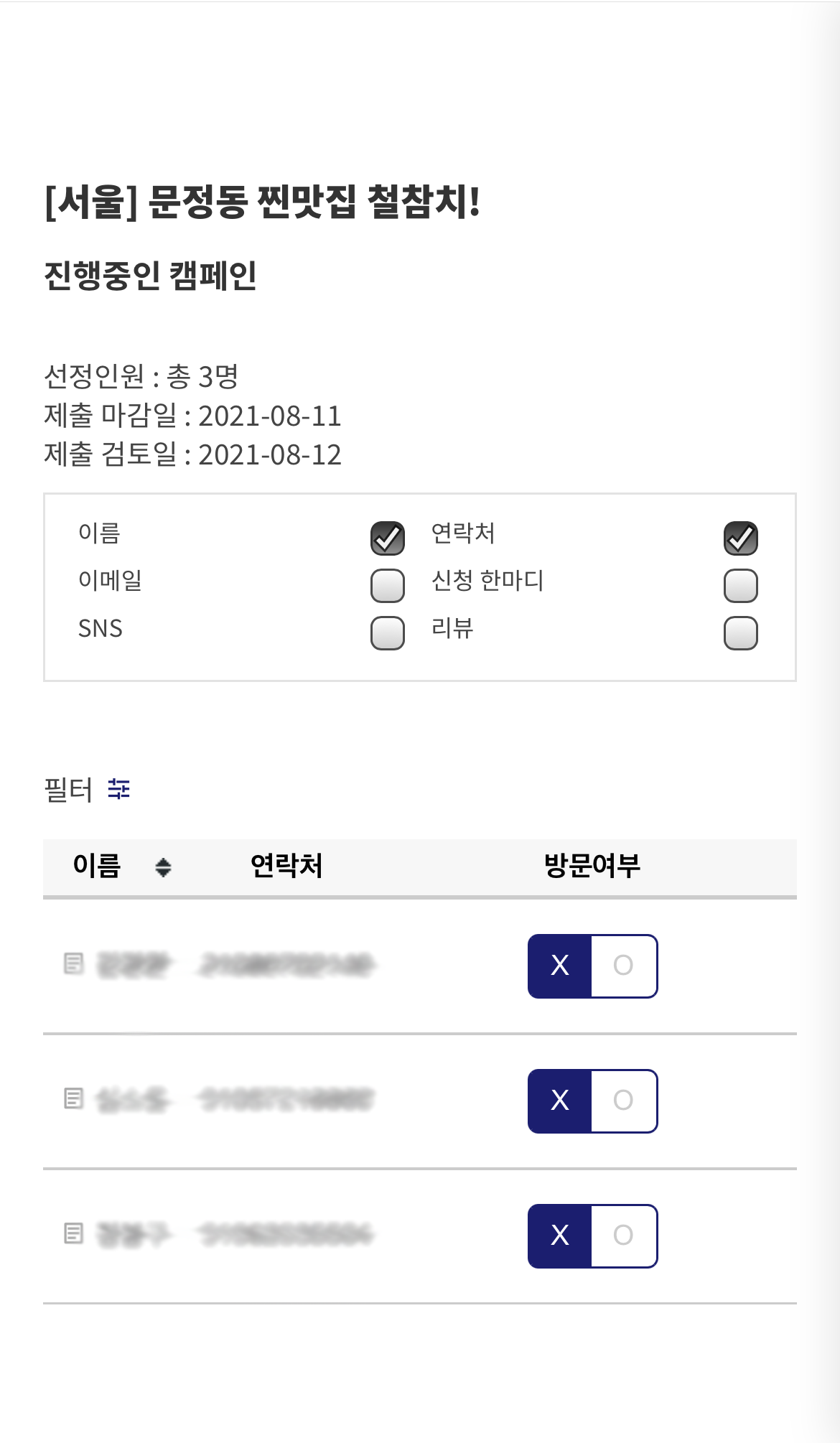Click the 필터 label
This screenshot has width=840, height=1443.
tap(68, 790)
